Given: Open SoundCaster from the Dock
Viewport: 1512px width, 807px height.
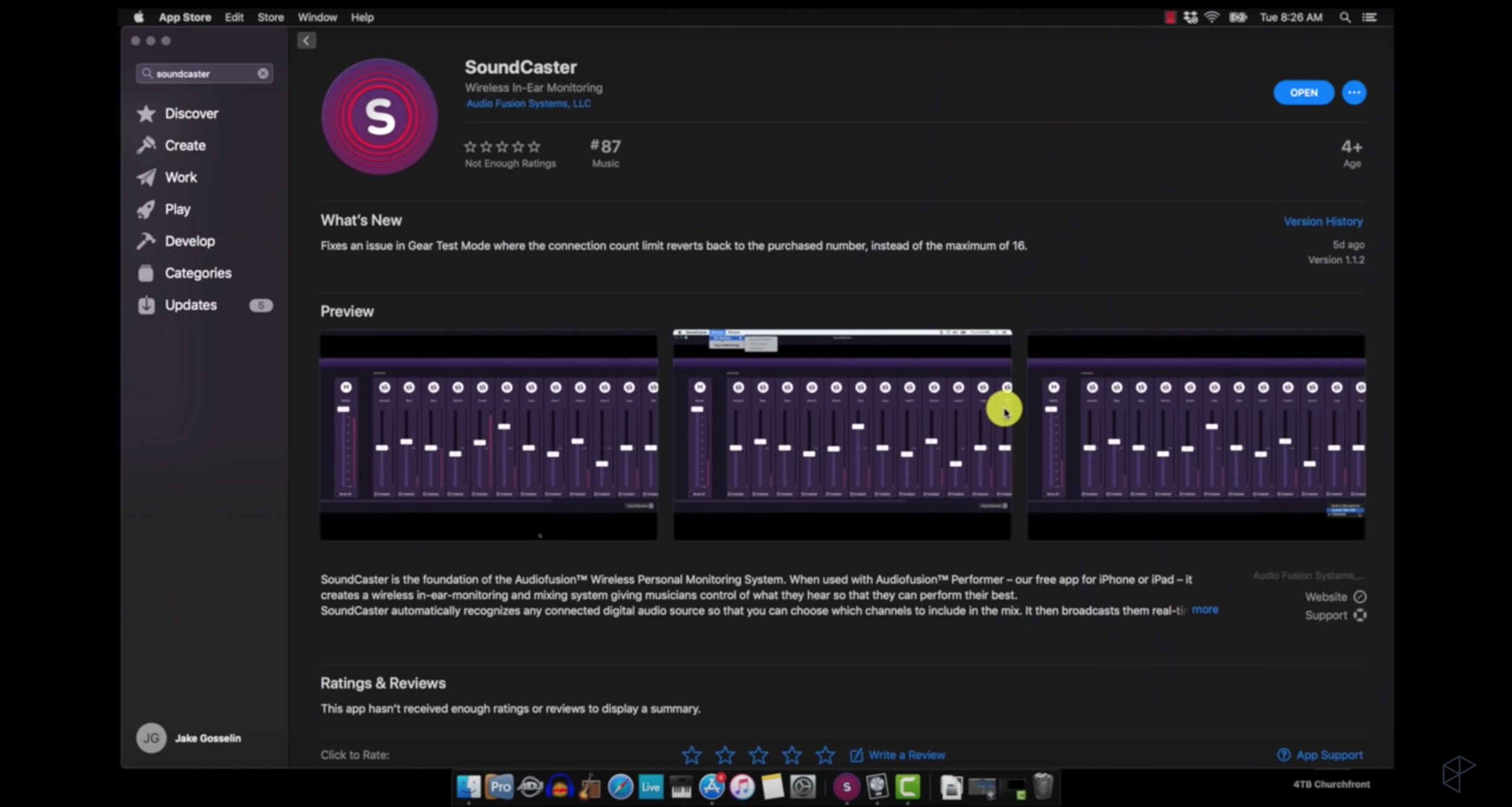Looking at the screenshot, I should (x=846, y=787).
